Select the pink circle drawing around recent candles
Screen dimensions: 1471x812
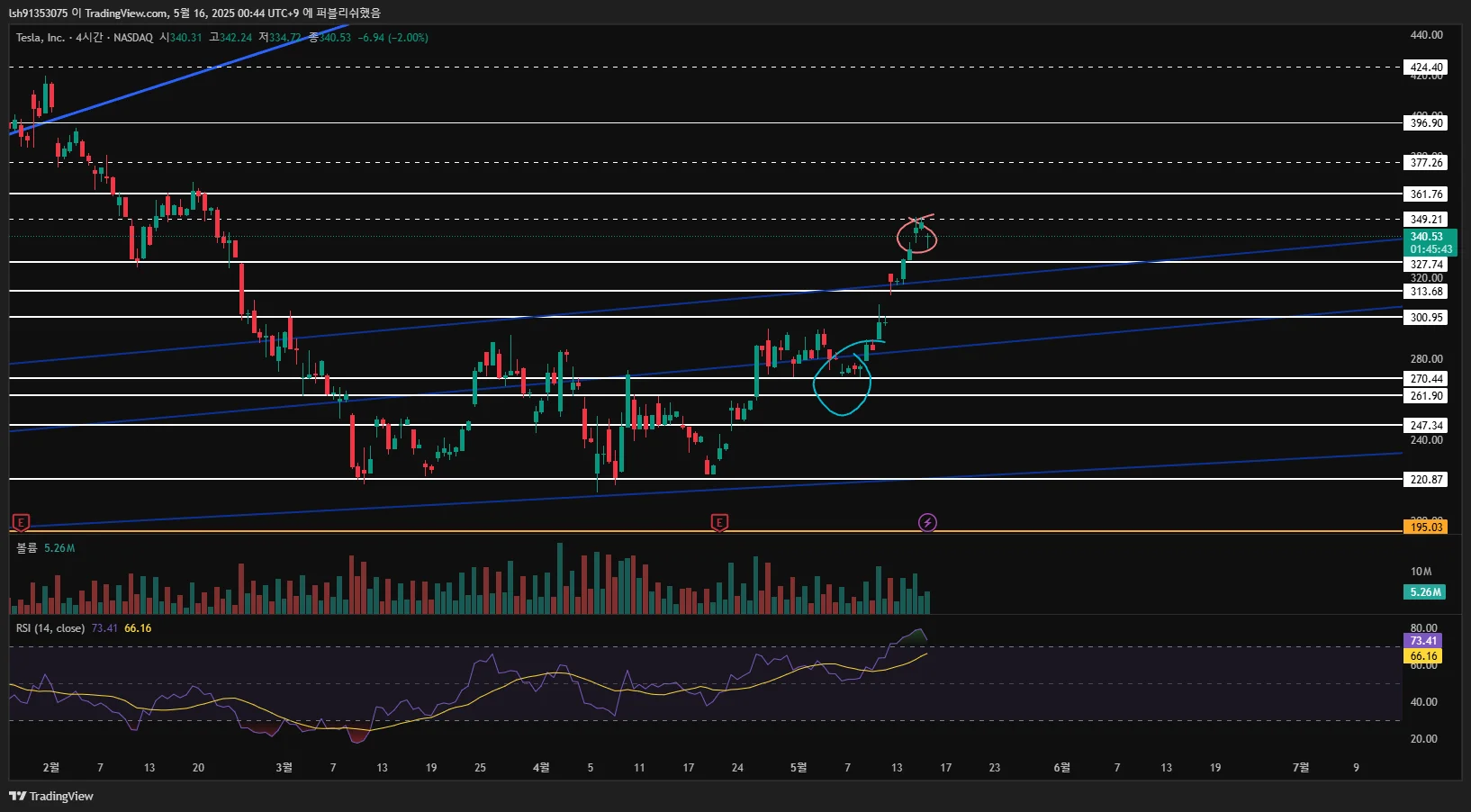916,236
